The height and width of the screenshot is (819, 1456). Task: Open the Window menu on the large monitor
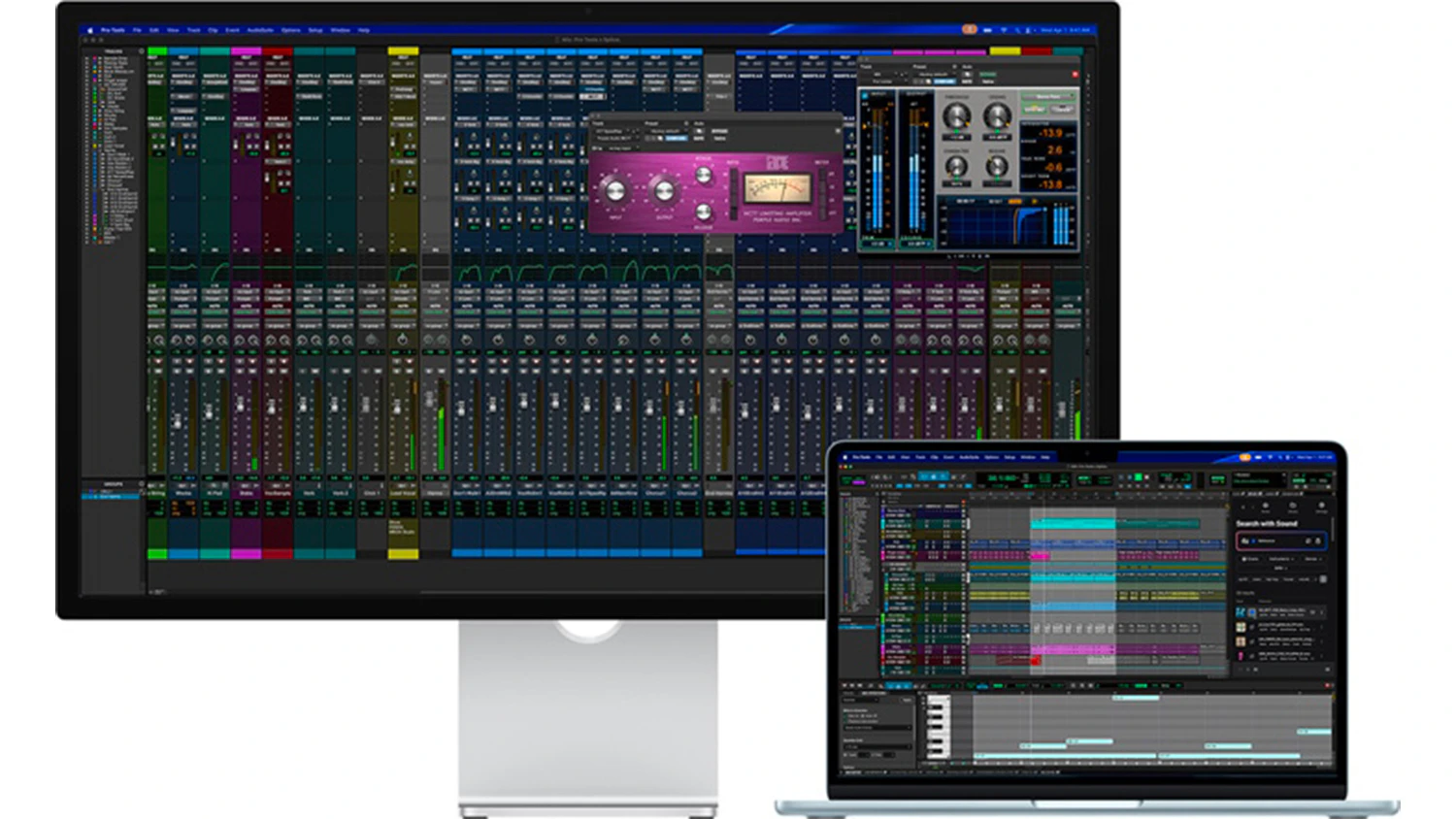pyautogui.click(x=340, y=30)
